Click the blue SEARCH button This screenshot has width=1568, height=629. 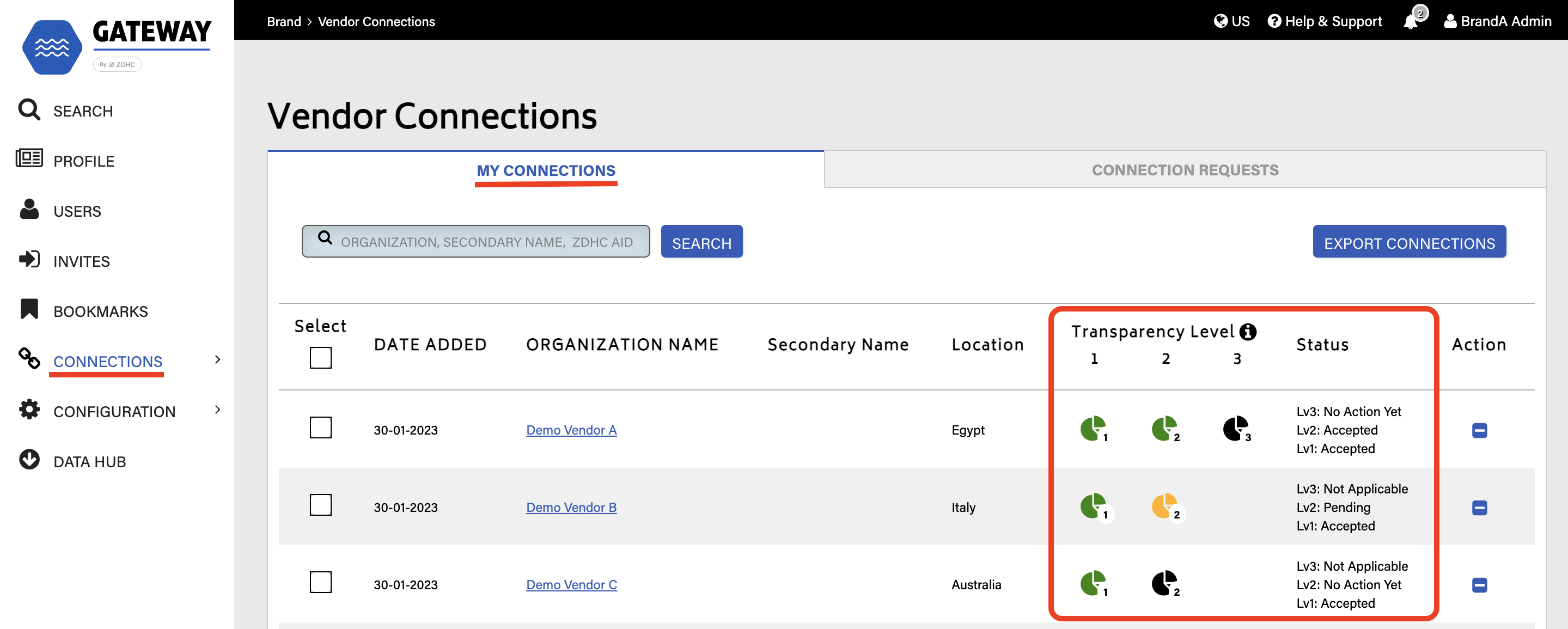[x=701, y=242]
